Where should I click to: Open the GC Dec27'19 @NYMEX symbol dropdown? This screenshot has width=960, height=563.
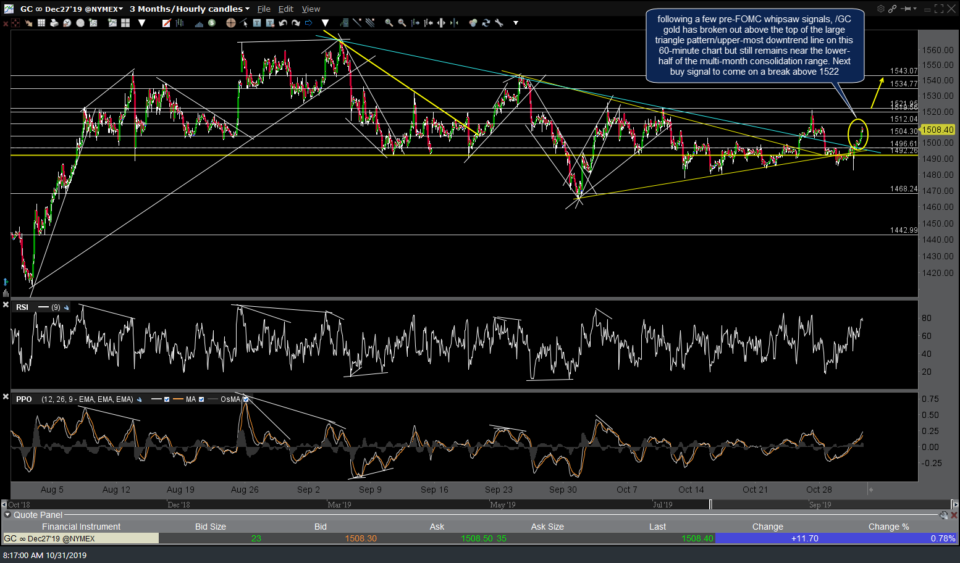click(65, 9)
